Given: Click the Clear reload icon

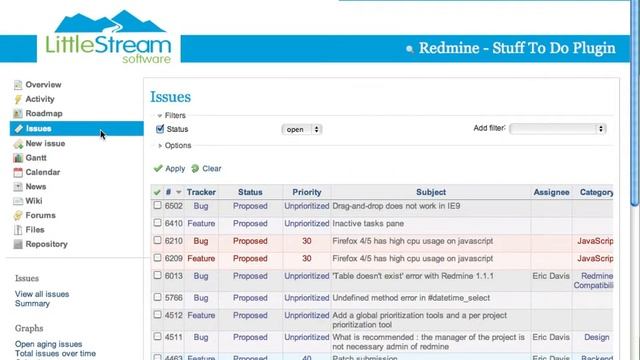Looking at the screenshot, I should pos(195,168).
